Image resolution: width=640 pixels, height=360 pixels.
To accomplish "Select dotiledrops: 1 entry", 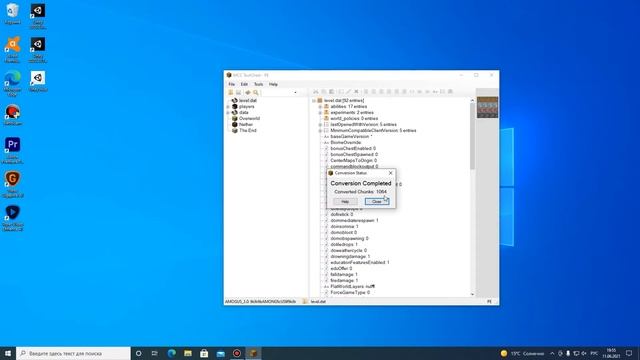I will (344, 244).
